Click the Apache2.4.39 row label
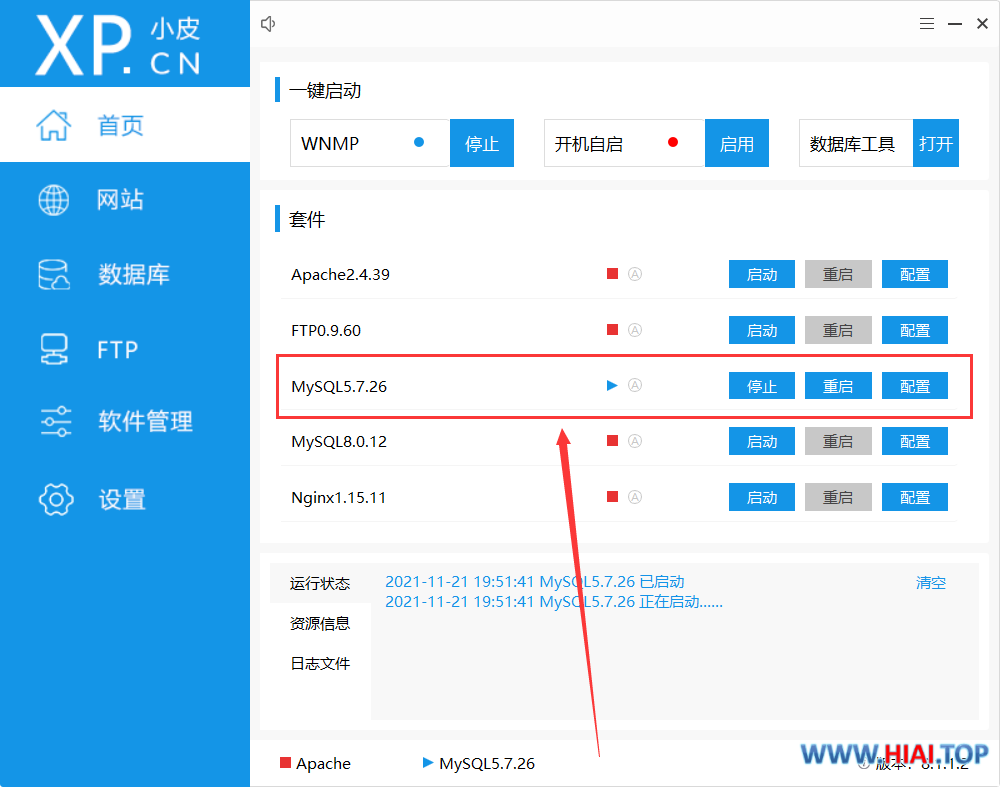 pos(340,274)
